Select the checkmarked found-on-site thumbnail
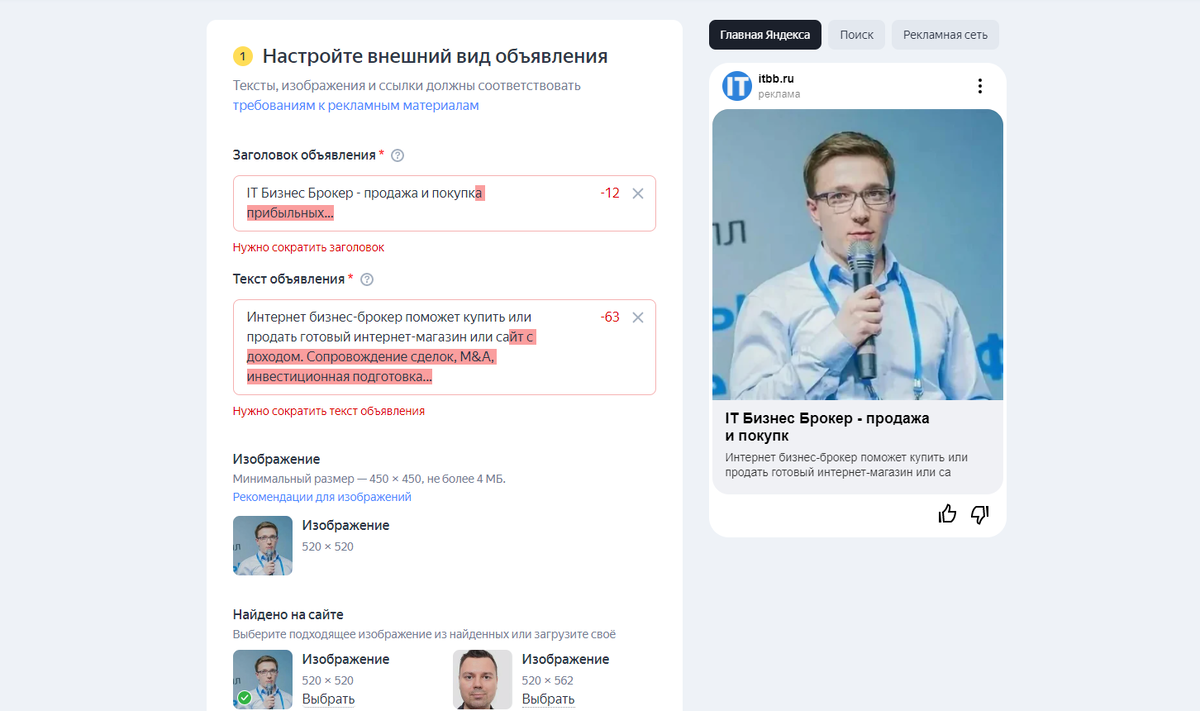This screenshot has height=711, width=1200. tap(263, 679)
